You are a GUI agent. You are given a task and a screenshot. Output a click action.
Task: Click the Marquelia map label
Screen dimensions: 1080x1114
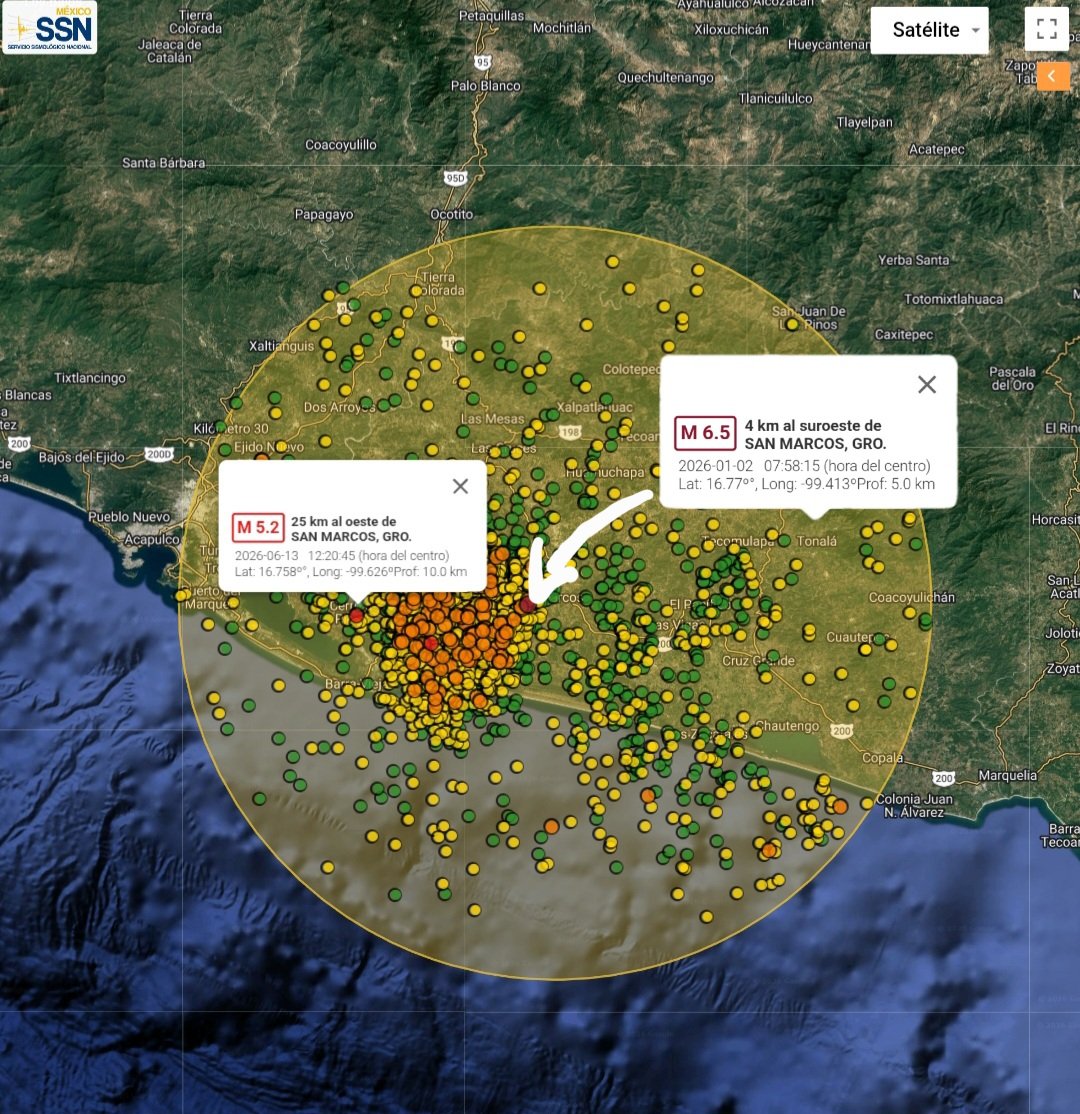point(1007,775)
